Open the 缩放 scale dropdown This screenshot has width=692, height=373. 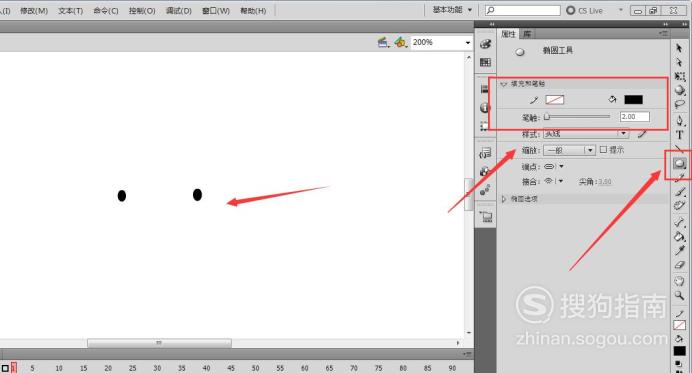(569, 150)
